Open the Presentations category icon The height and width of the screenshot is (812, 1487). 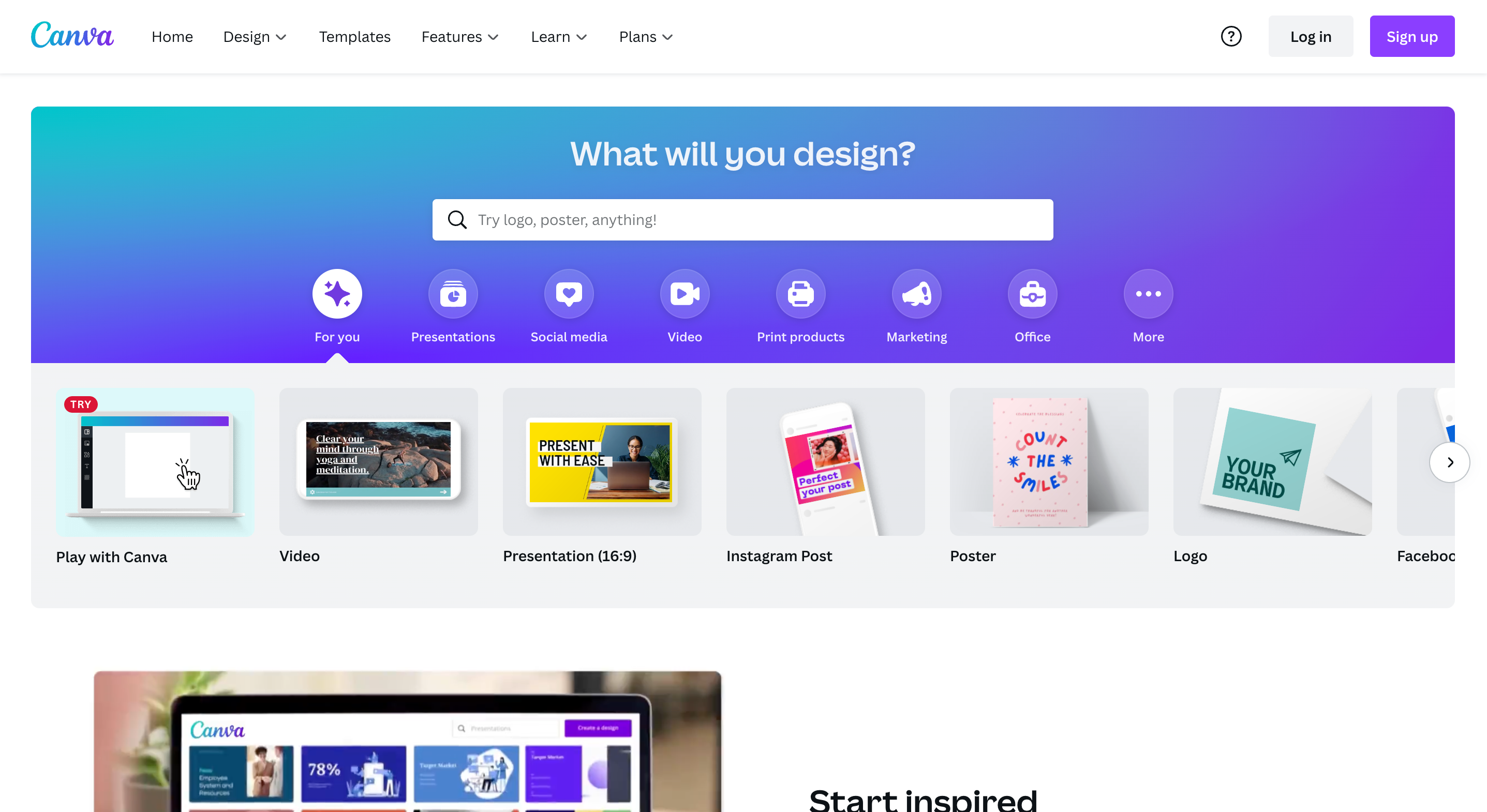(453, 294)
